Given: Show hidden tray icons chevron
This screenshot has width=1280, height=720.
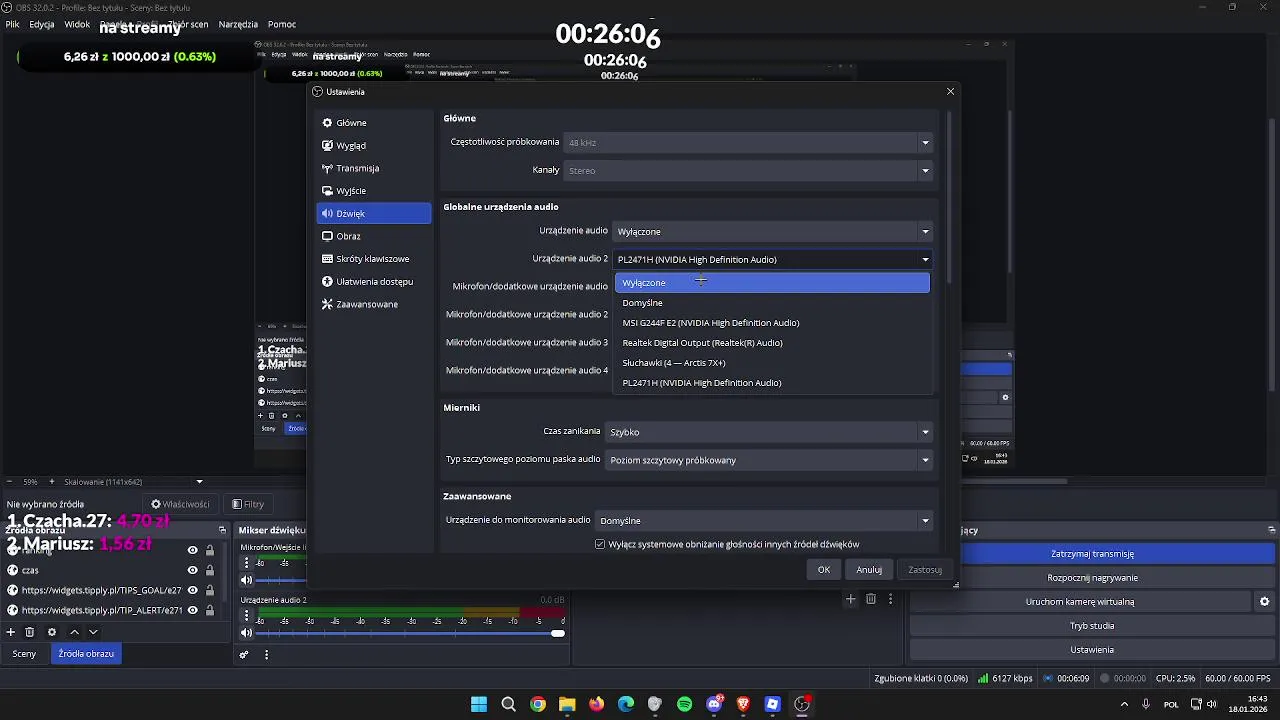Looking at the screenshot, I should click(1124, 704).
